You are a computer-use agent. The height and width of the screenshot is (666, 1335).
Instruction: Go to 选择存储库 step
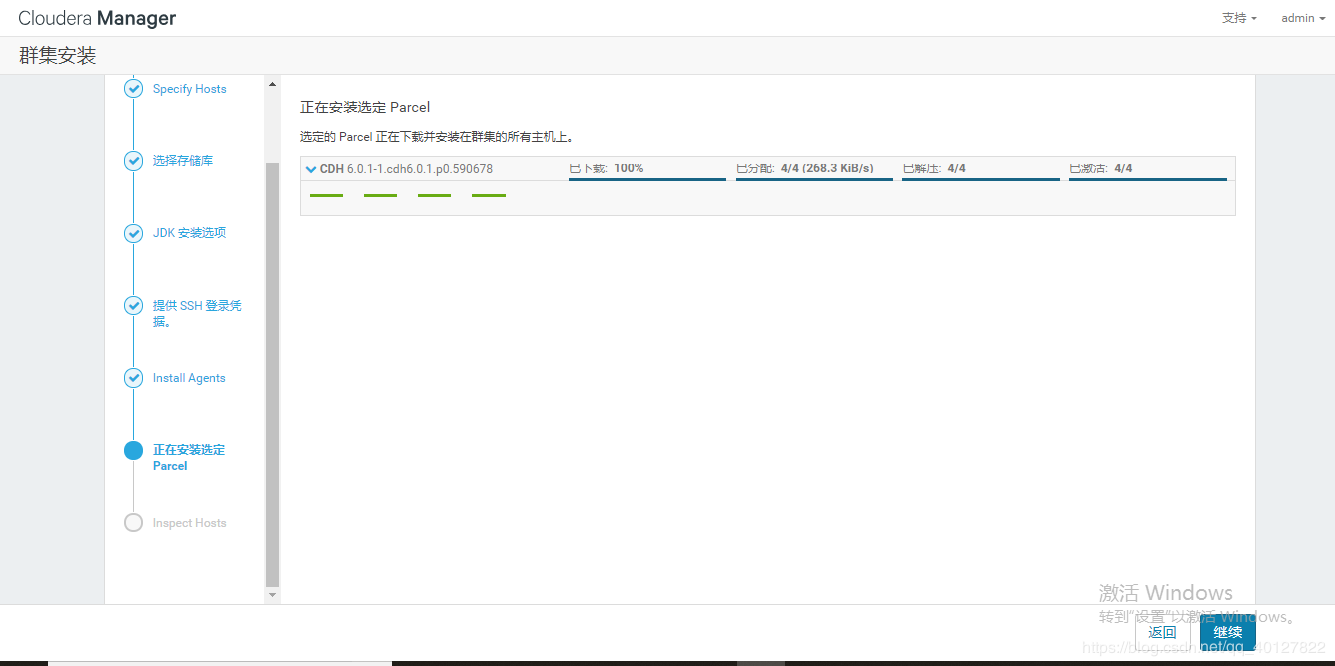tap(183, 161)
